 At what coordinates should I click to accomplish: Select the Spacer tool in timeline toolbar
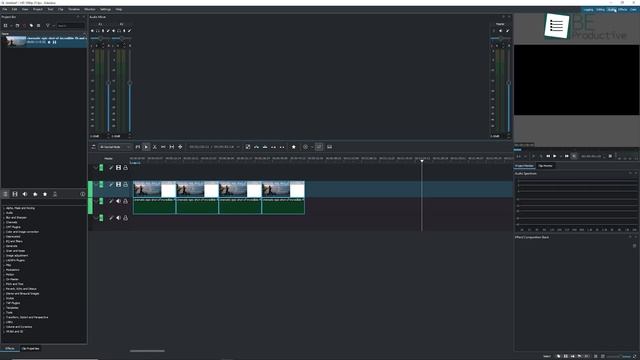163,147
